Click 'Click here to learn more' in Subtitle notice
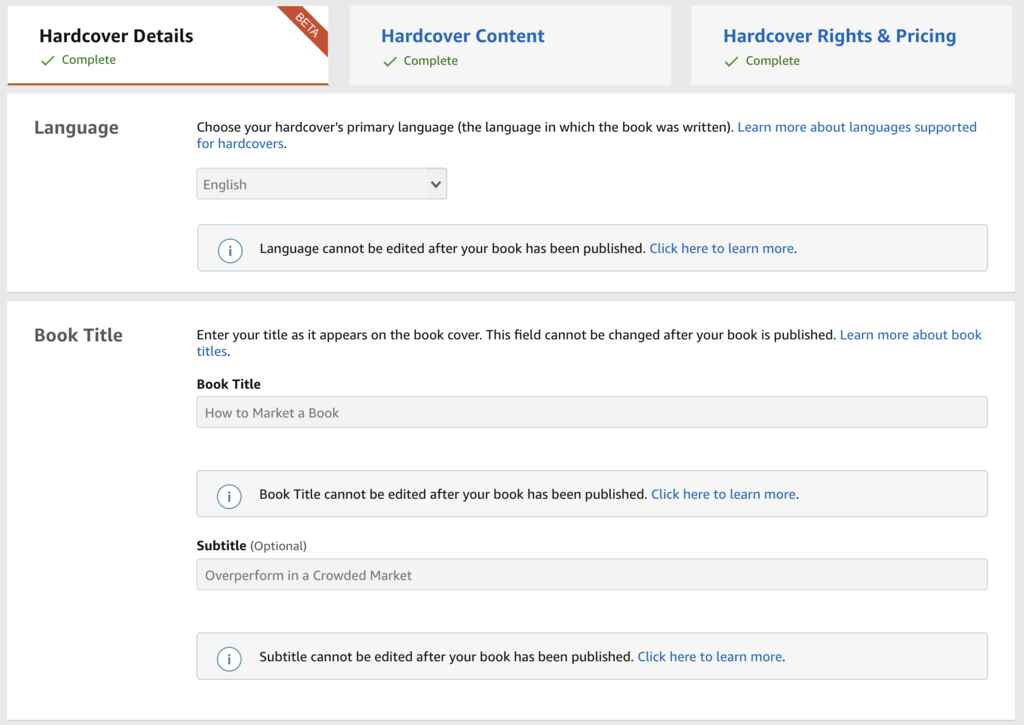The image size is (1024, 725). pyautogui.click(x=710, y=657)
